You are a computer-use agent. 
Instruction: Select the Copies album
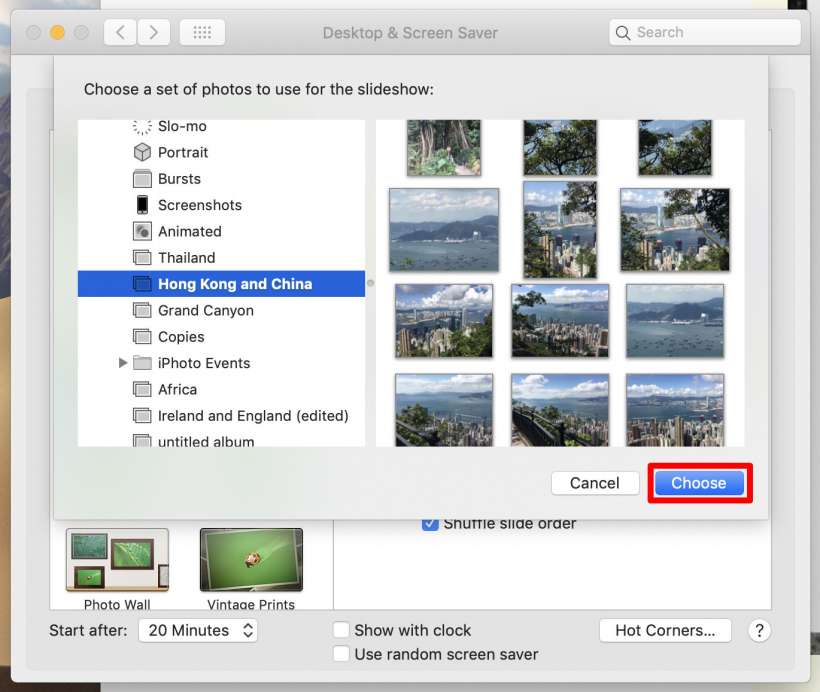click(x=221, y=336)
